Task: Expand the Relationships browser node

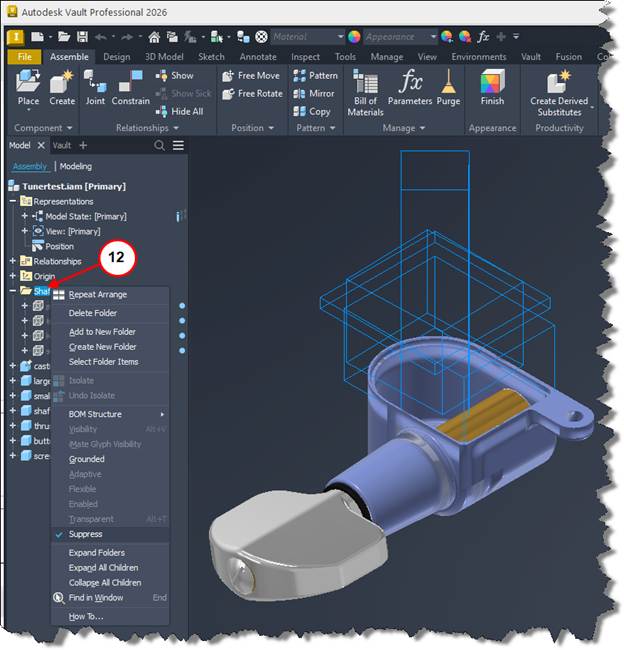Action: point(13,261)
